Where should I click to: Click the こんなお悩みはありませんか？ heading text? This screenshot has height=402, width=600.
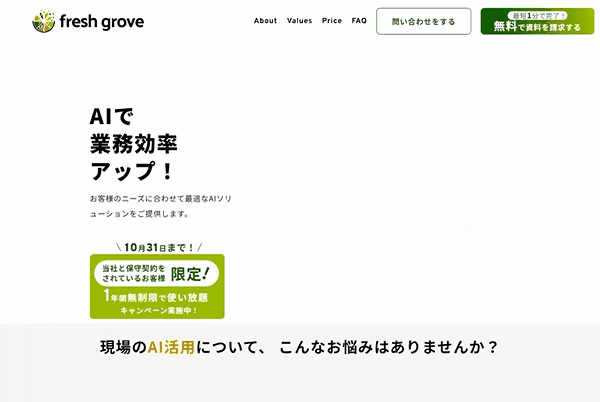(x=390, y=348)
